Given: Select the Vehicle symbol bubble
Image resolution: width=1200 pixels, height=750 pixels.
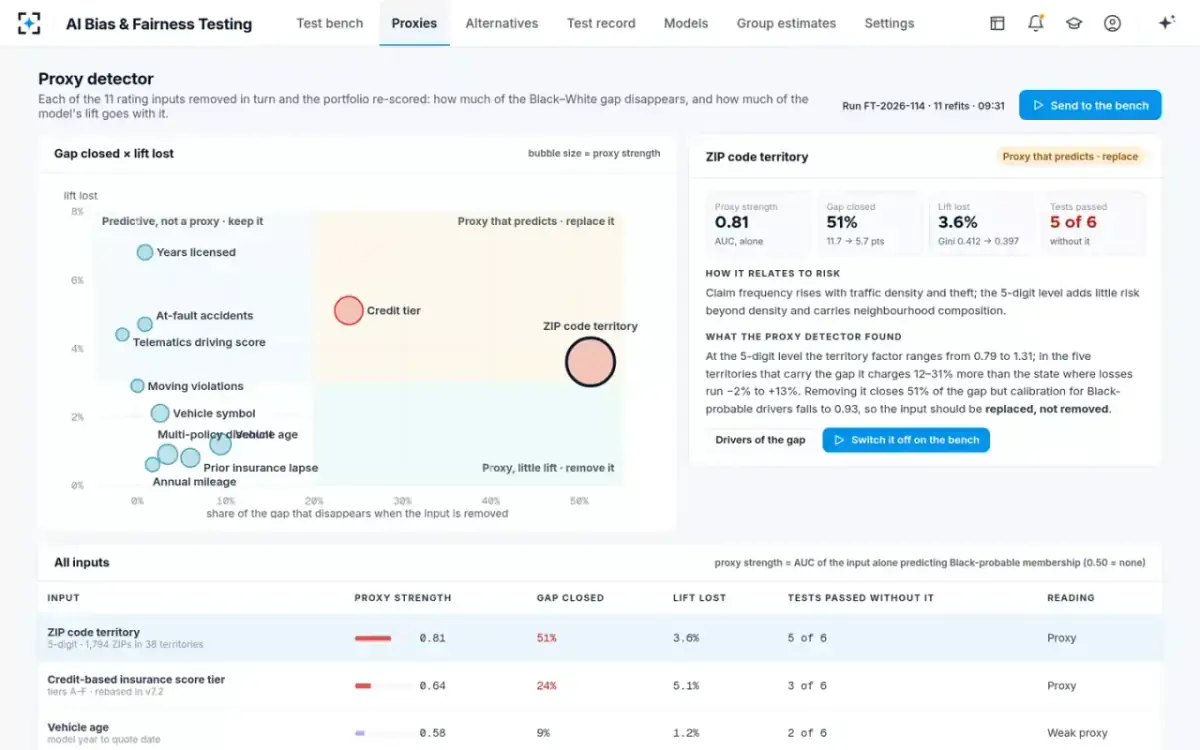Looking at the screenshot, I should (160, 414).
